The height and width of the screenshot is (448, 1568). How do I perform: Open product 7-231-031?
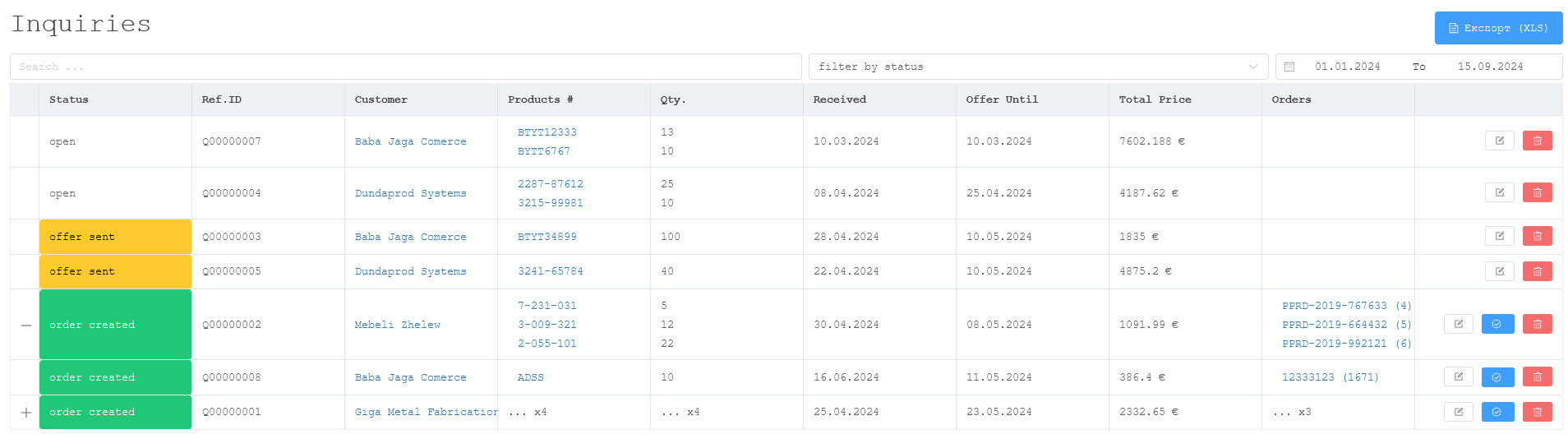[x=546, y=306]
